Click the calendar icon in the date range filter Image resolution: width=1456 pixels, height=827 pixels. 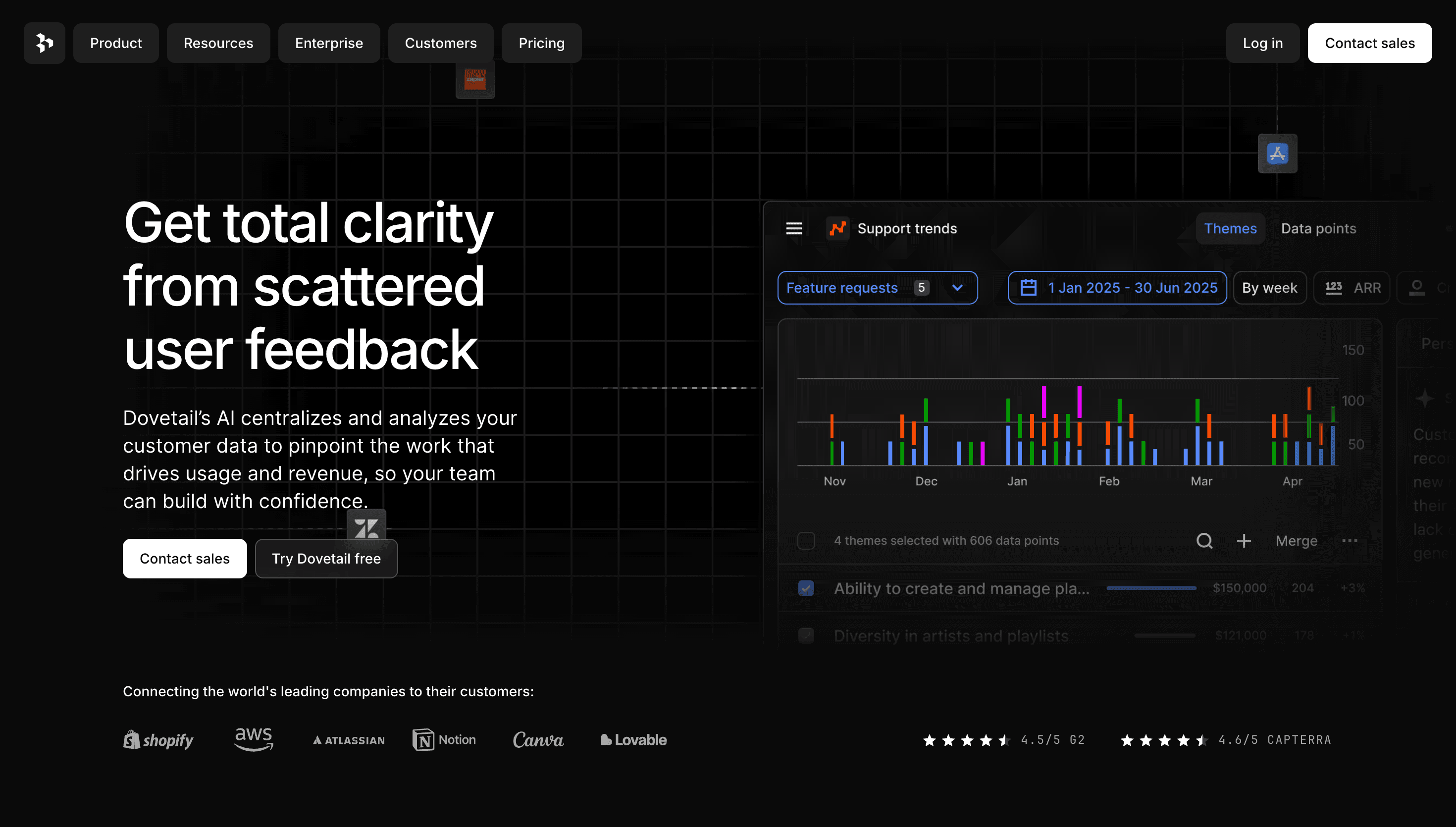(1029, 287)
